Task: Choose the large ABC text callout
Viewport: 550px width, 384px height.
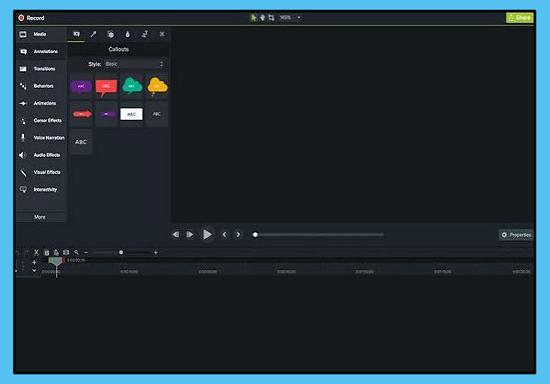Action: pos(81,142)
